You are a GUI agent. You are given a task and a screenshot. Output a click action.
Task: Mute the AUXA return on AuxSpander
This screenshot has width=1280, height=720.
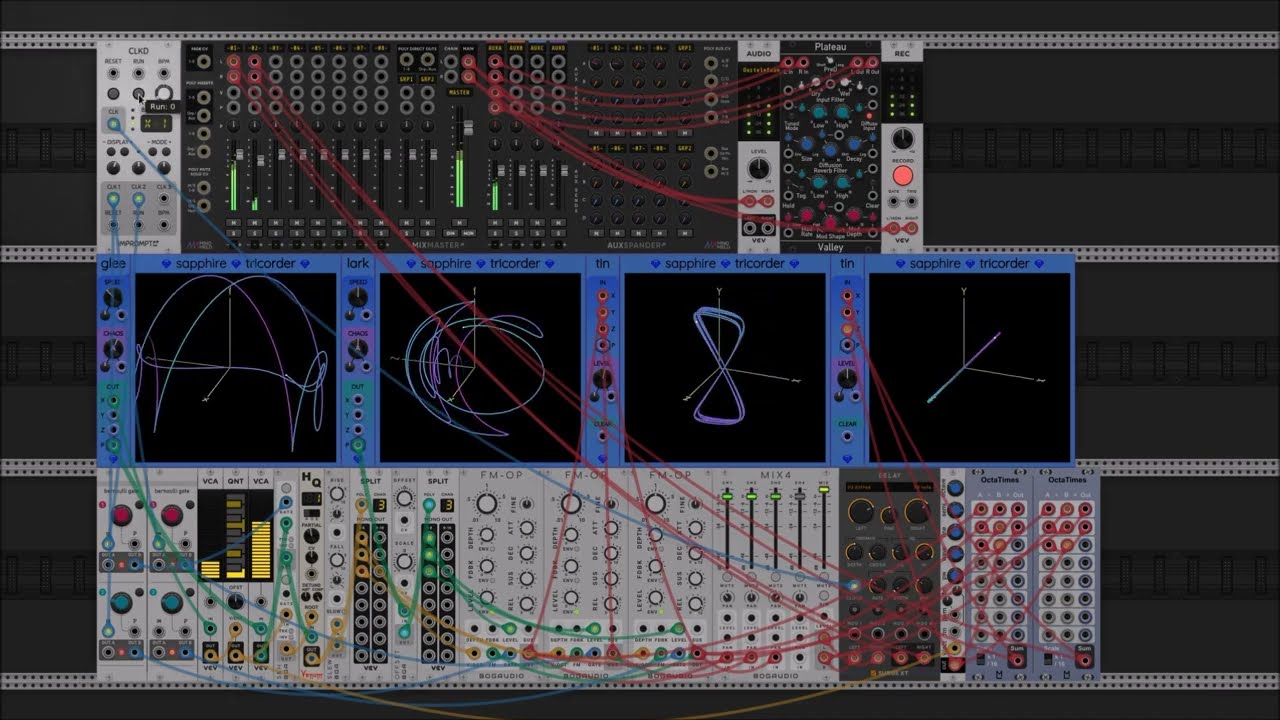point(495,222)
